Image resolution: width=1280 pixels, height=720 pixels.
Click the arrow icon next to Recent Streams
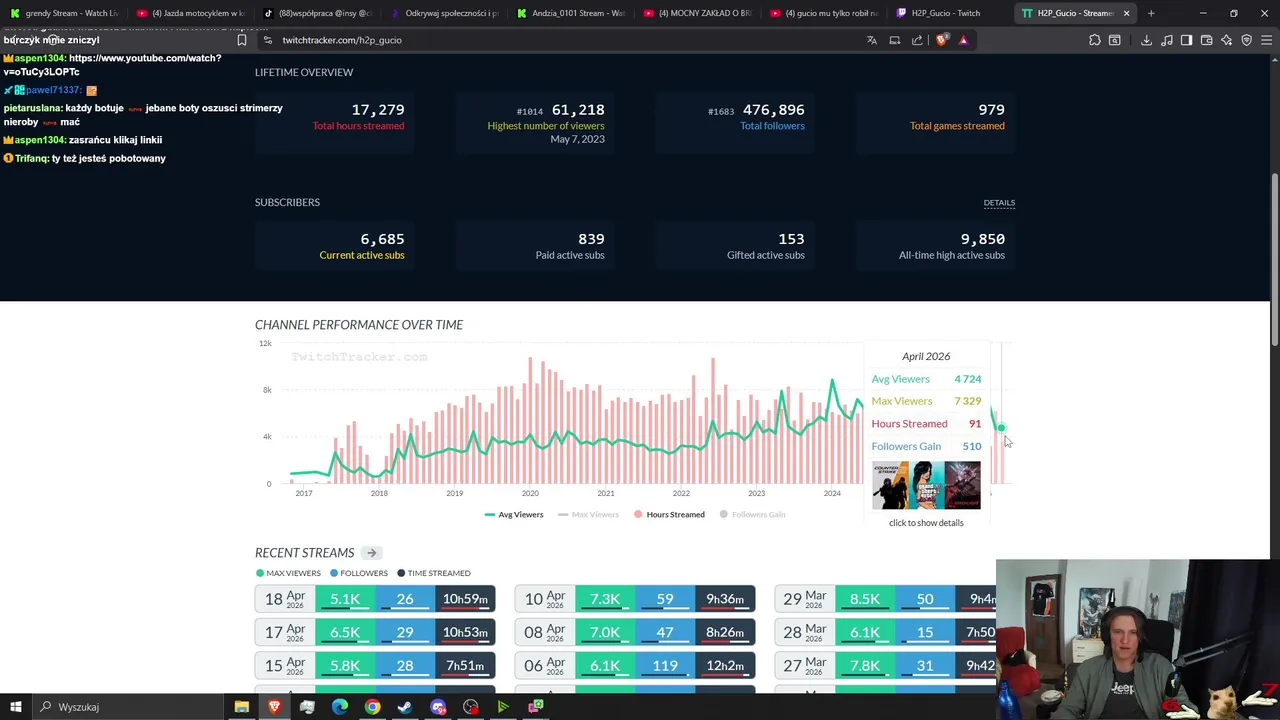371,553
